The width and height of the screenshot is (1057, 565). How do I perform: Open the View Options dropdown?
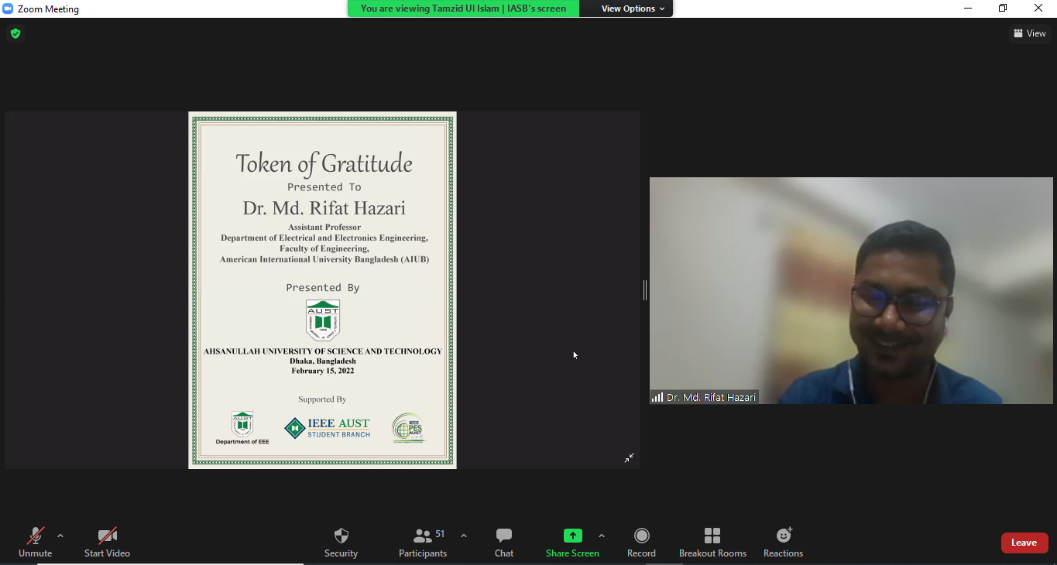(632, 9)
